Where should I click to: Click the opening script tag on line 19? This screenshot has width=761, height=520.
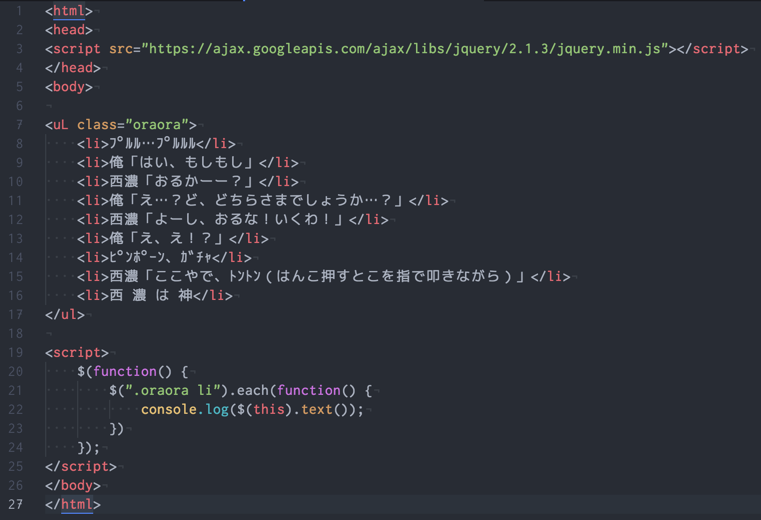click(77, 352)
